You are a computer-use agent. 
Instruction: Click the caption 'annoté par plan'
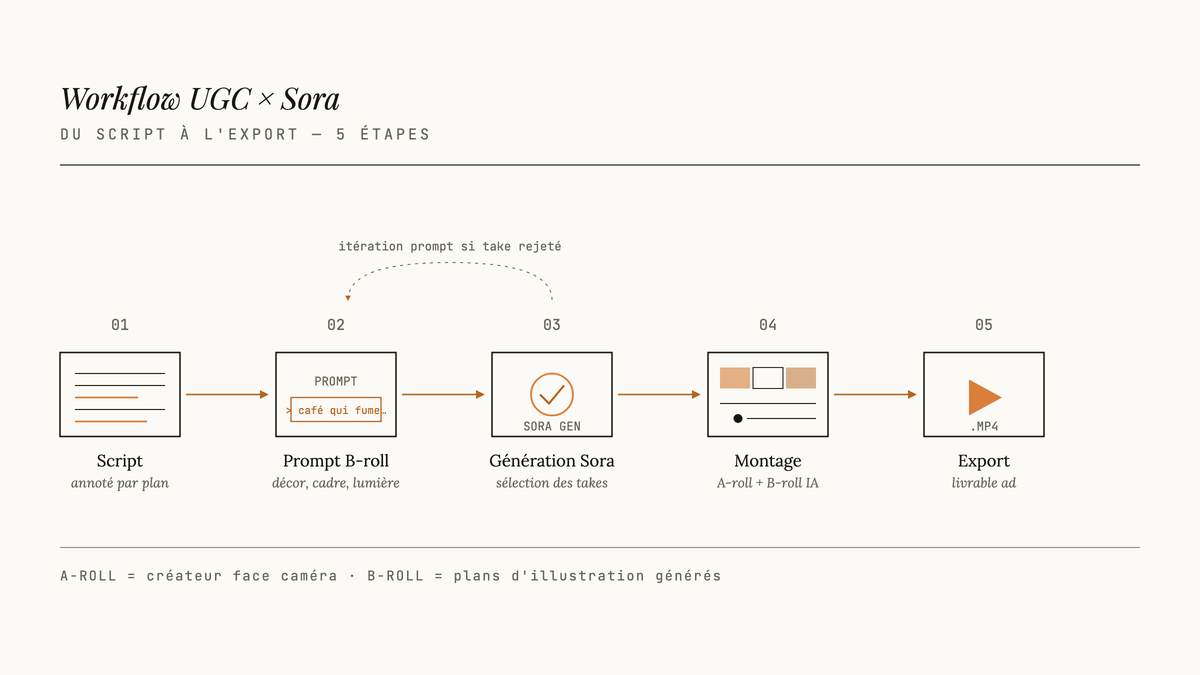click(x=120, y=483)
